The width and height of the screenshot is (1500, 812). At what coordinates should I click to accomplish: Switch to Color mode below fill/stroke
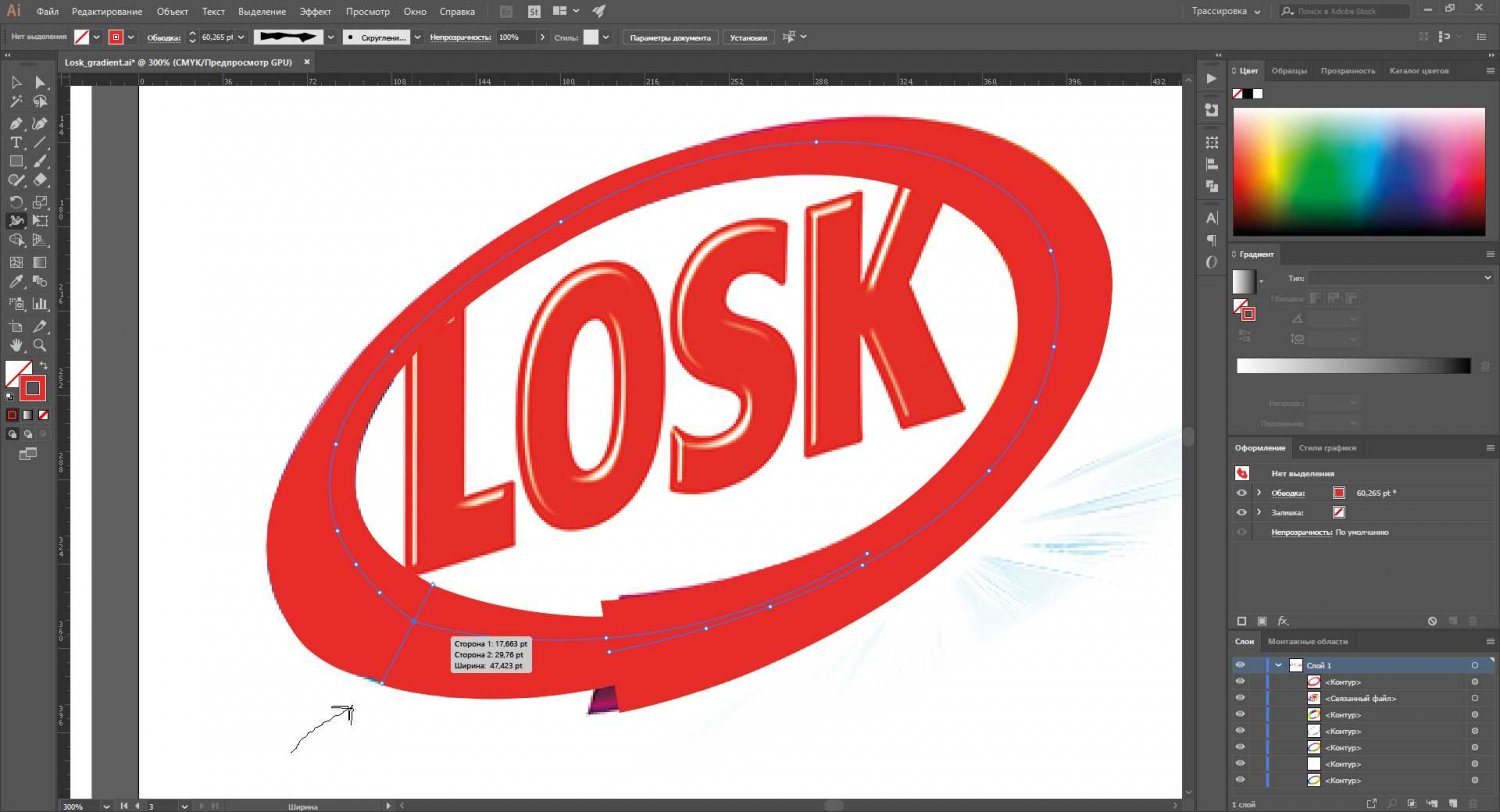(13, 414)
